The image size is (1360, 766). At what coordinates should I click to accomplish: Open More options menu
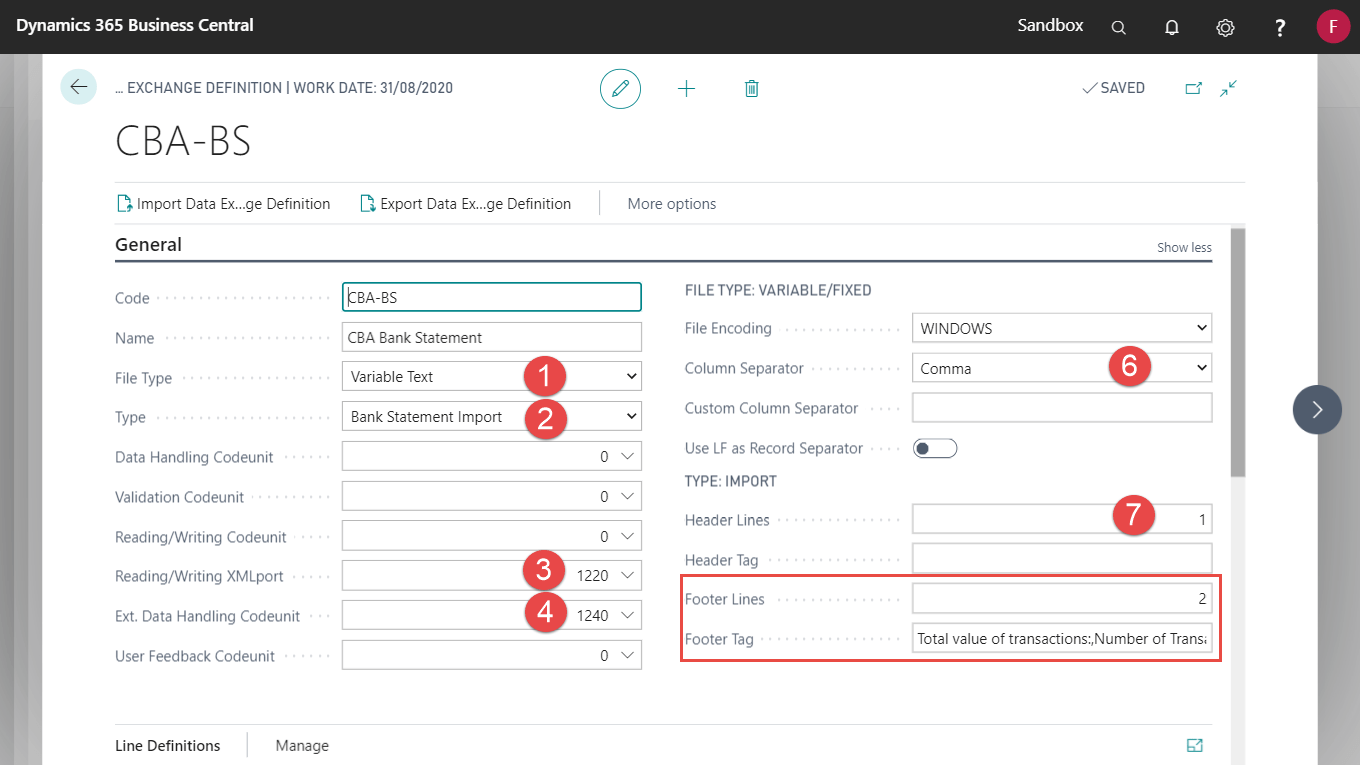pos(672,203)
